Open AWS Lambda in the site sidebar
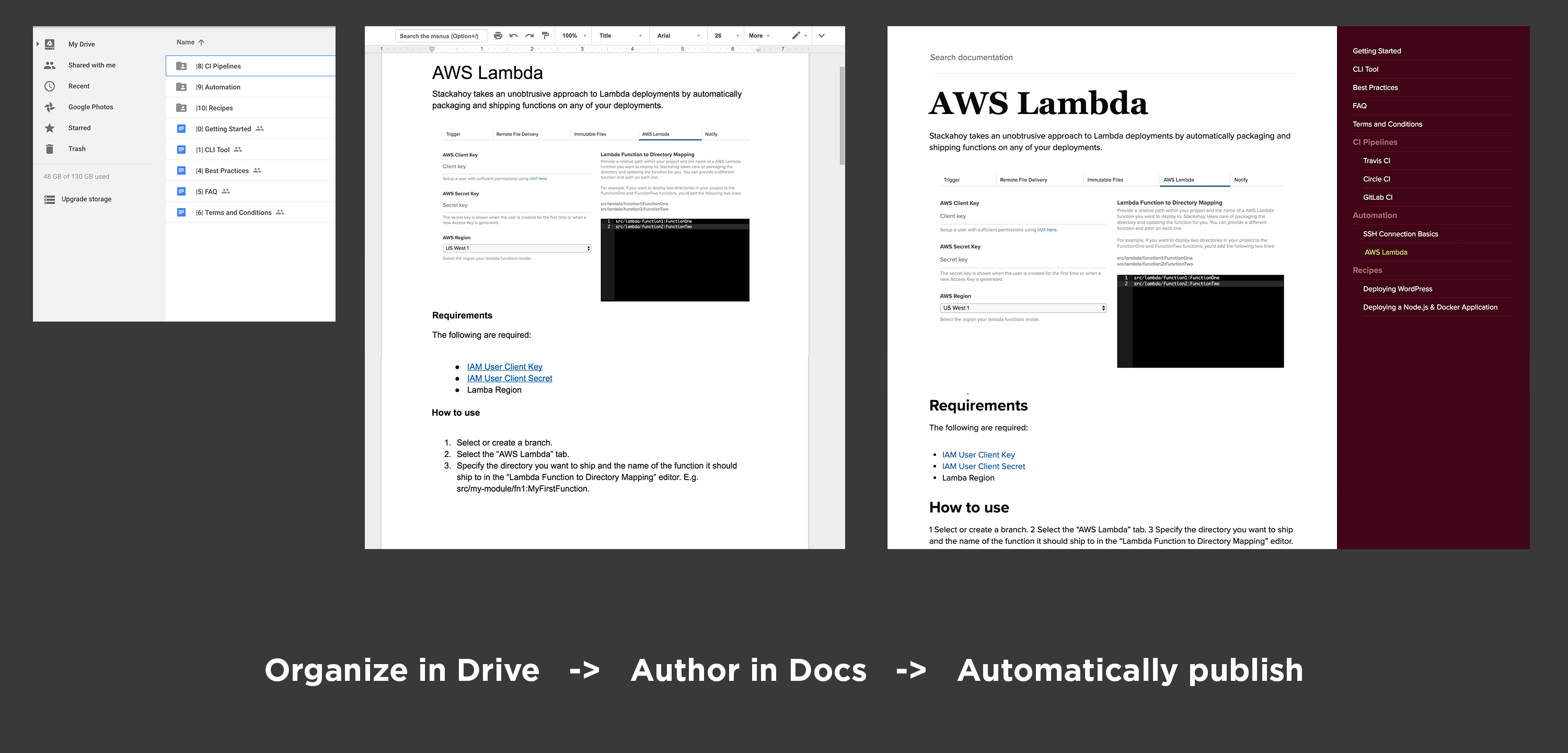Viewport: 1568px width, 753px height. coord(1386,252)
